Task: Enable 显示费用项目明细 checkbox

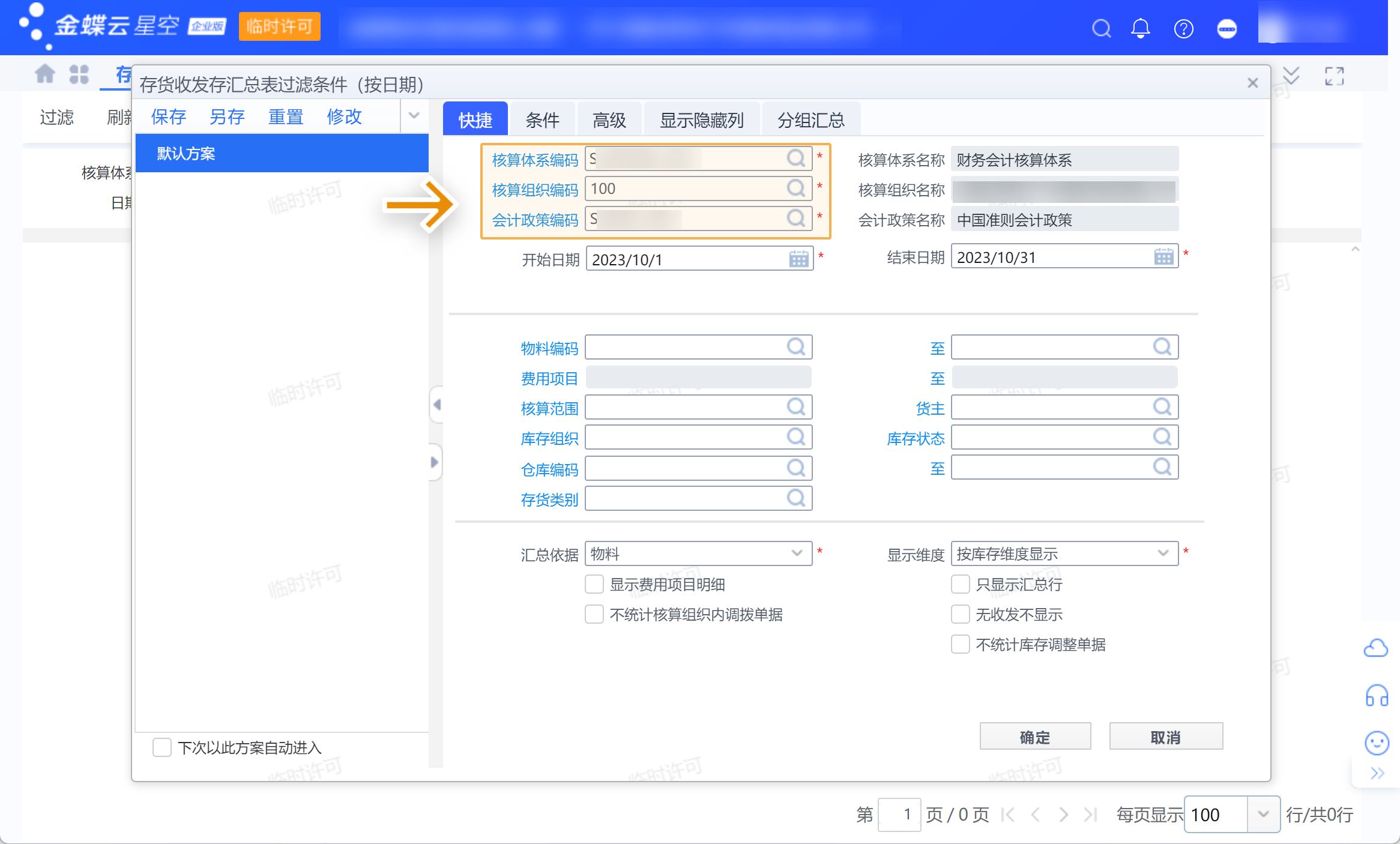Action: pyautogui.click(x=594, y=584)
